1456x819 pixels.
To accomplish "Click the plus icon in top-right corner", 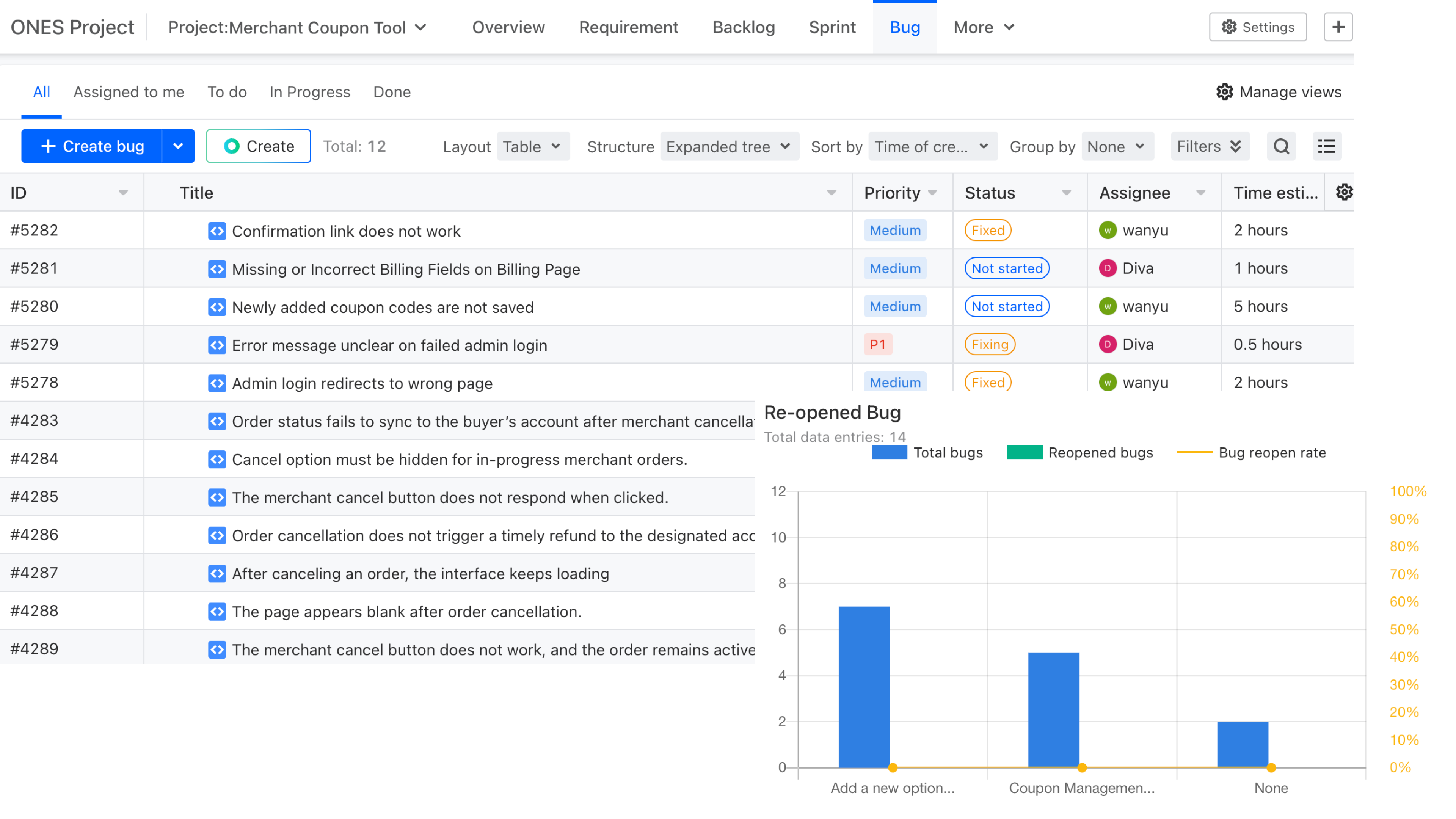I will pyautogui.click(x=1338, y=27).
